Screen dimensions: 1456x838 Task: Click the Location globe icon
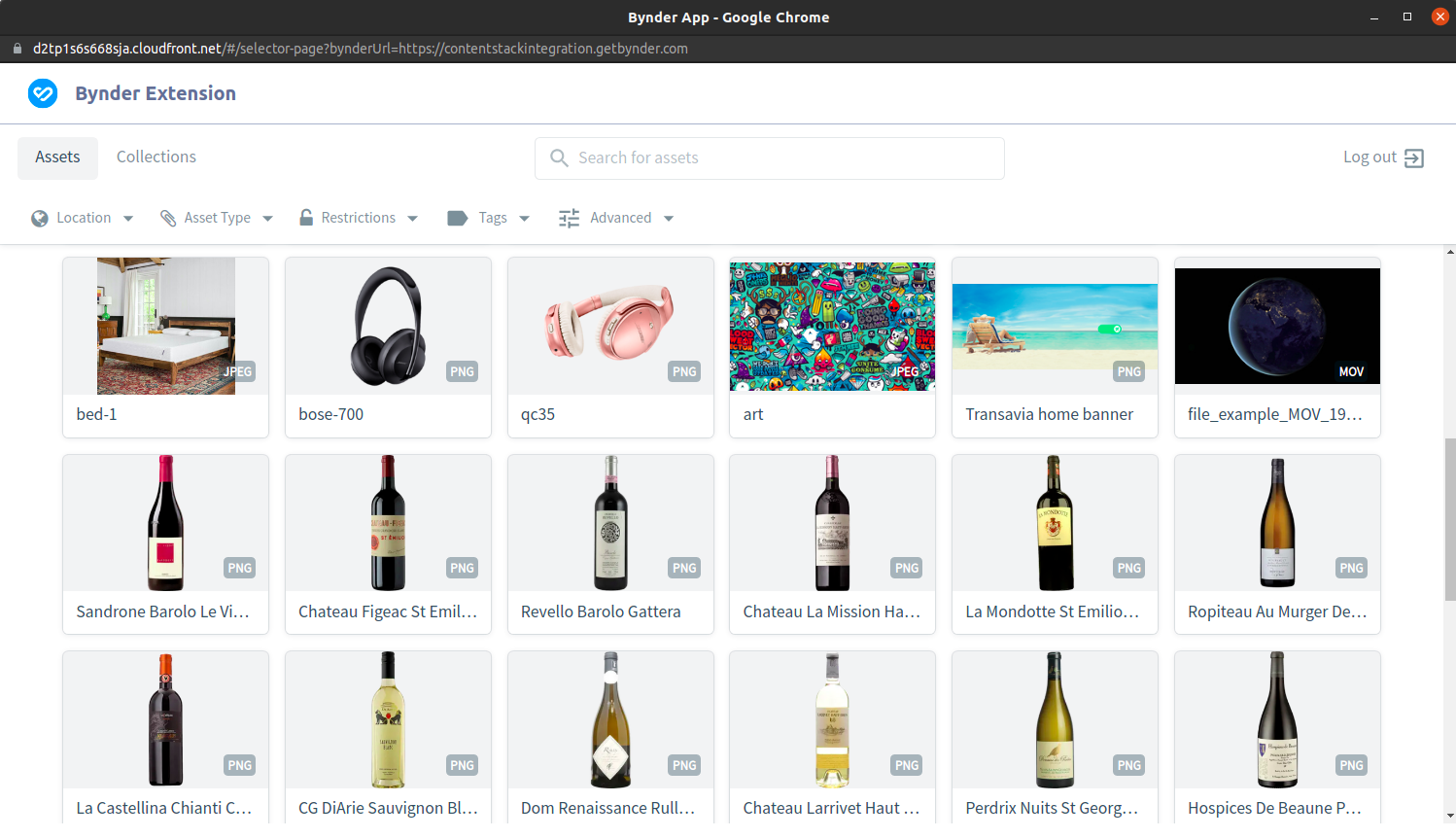click(40, 219)
